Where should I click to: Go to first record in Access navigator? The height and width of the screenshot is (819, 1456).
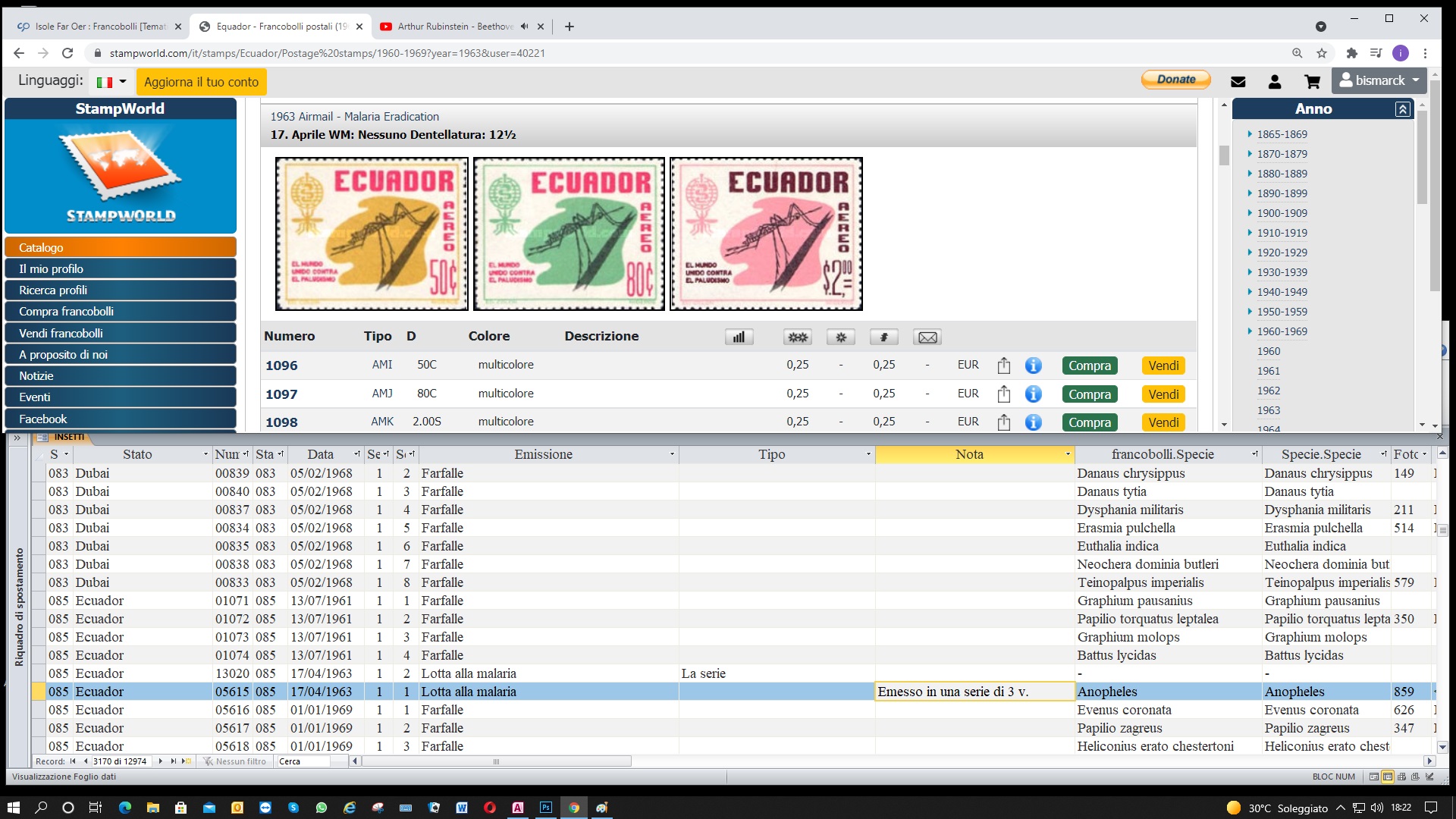click(73, 761)
